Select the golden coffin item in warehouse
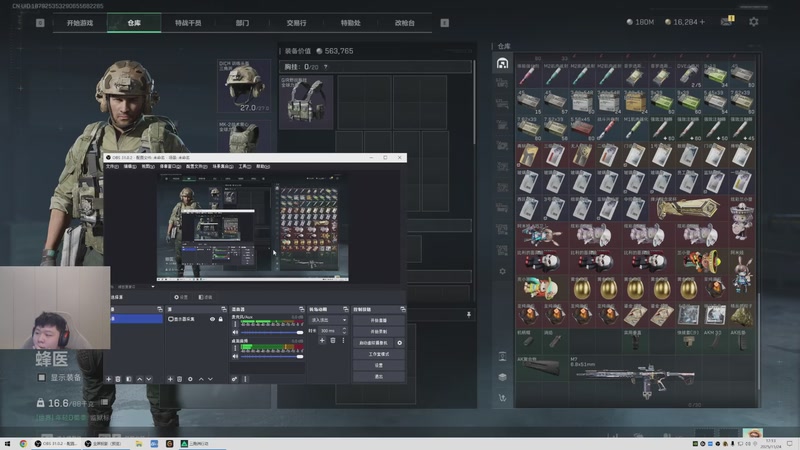This screenshot has width=800, height=450. 687,208
